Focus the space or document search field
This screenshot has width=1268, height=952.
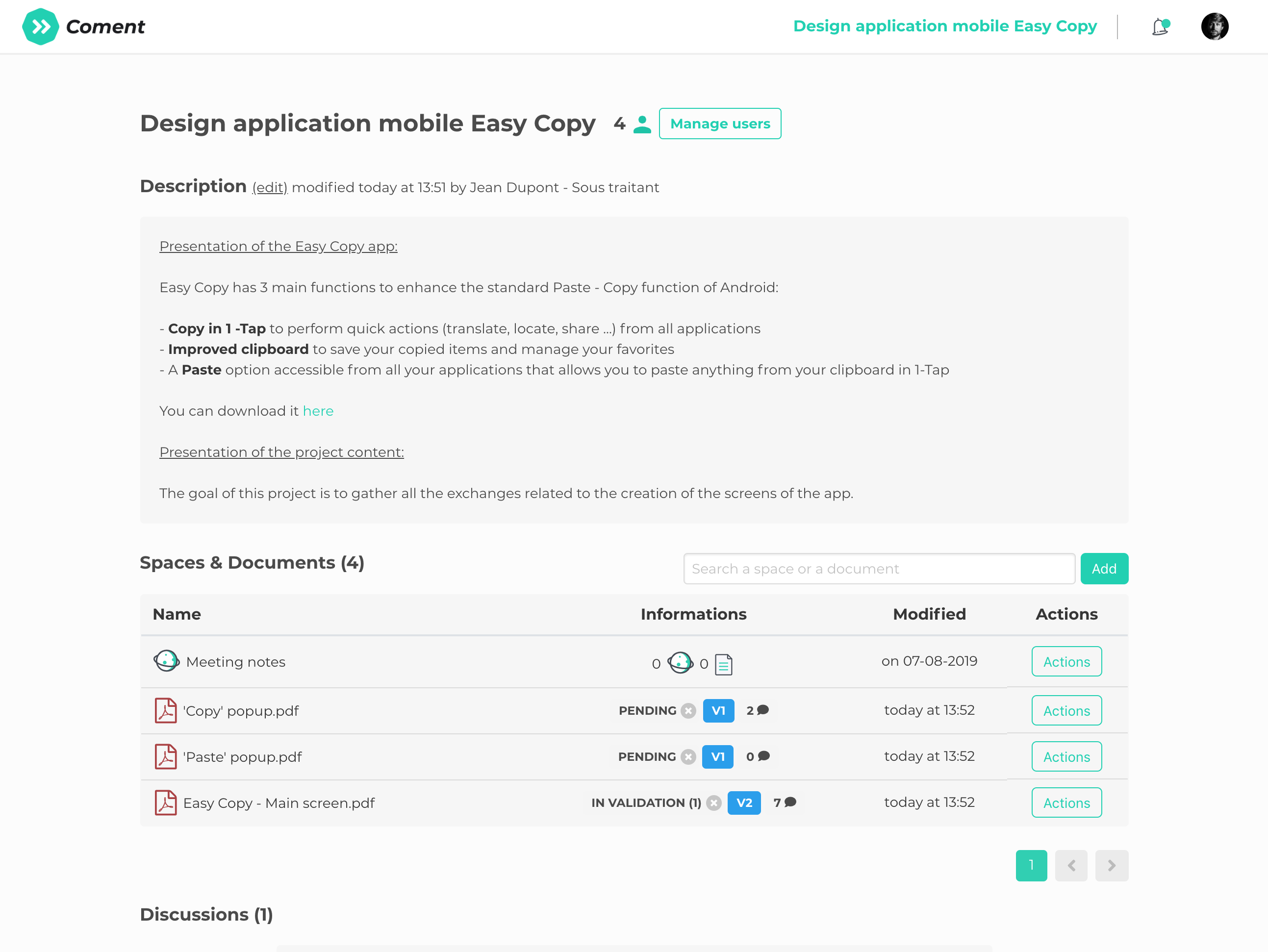click(x=878, y=569)
